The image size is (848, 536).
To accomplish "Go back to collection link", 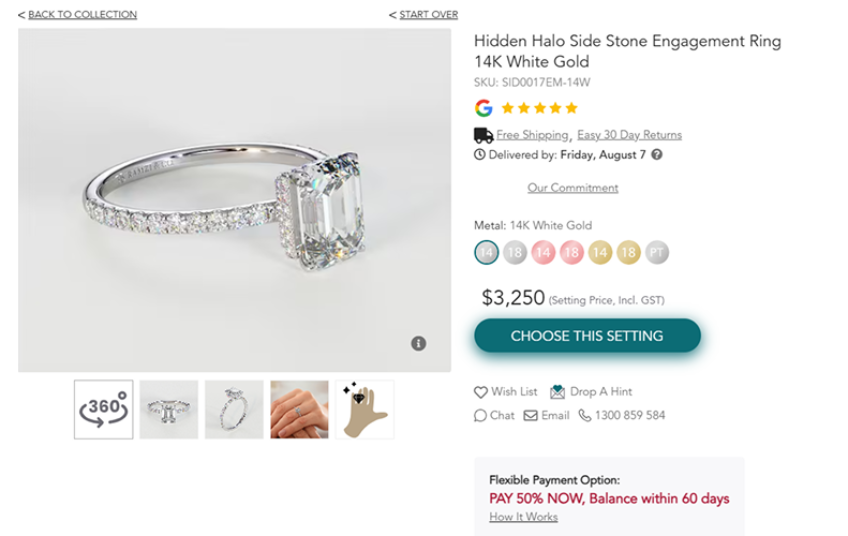I will [x=82, y=15].
